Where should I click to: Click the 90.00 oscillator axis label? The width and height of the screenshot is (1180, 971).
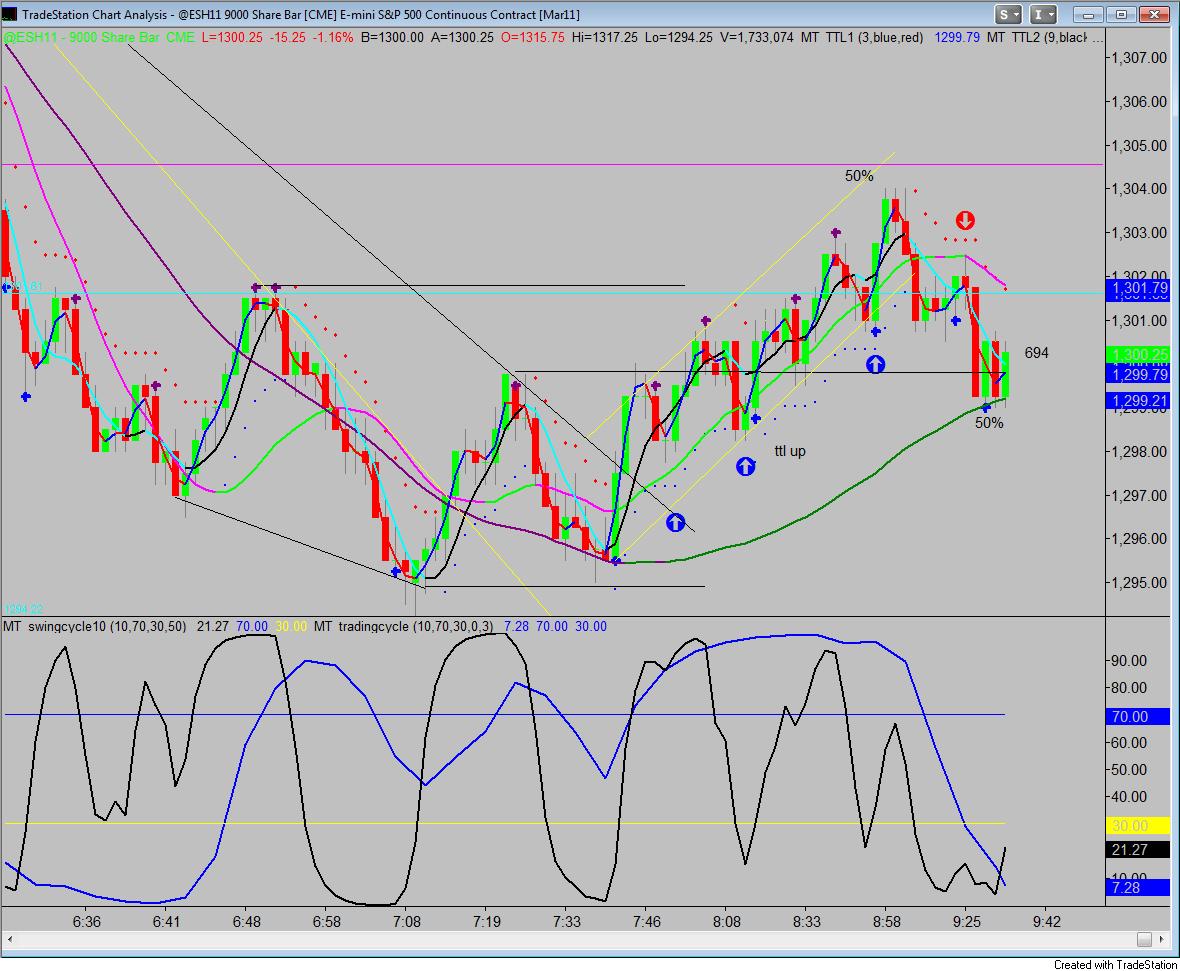pos(1129,661)
